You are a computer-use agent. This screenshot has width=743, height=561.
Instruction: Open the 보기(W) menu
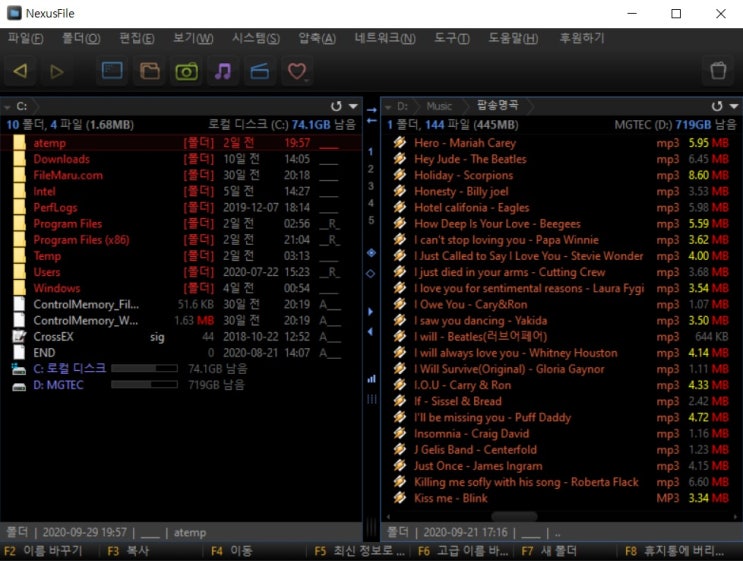(192, 38)
